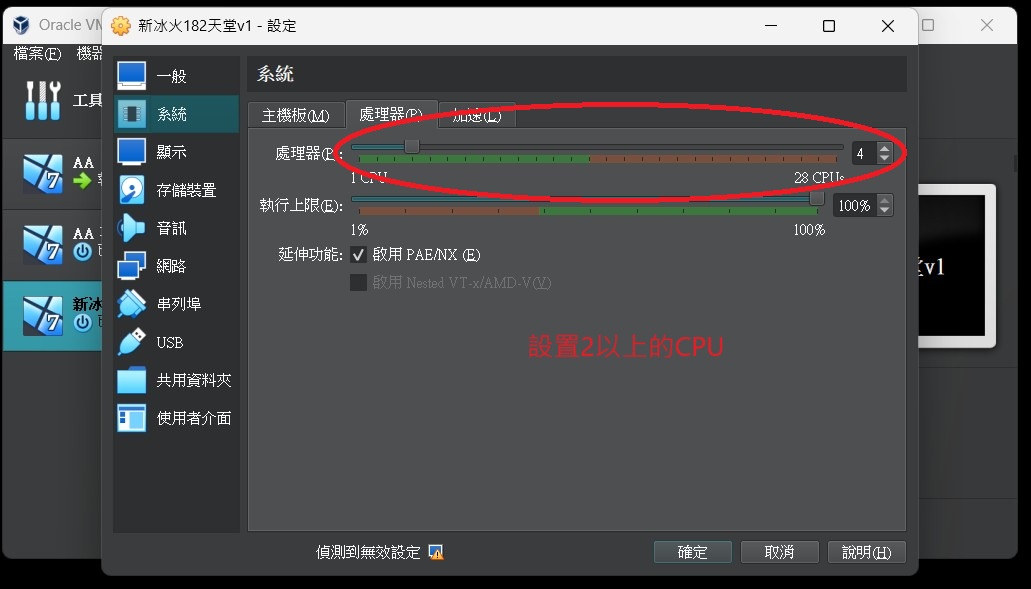Open 共用資料夾 (Shared Folders) settings

[193, 380]
